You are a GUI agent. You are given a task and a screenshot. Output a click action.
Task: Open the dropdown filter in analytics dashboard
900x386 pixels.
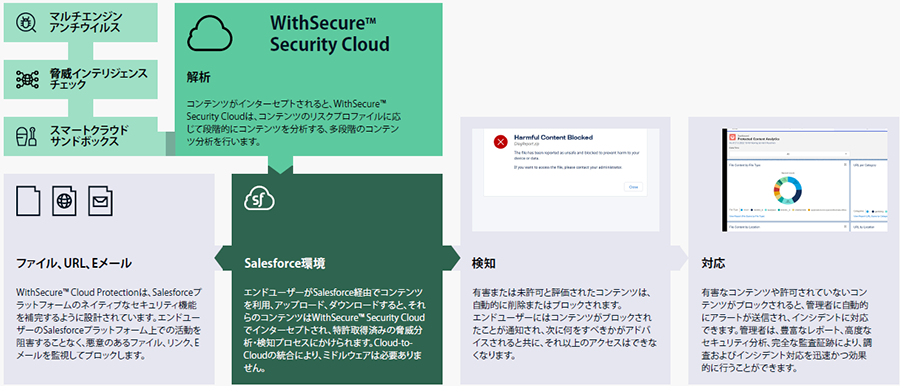(789, 153)
